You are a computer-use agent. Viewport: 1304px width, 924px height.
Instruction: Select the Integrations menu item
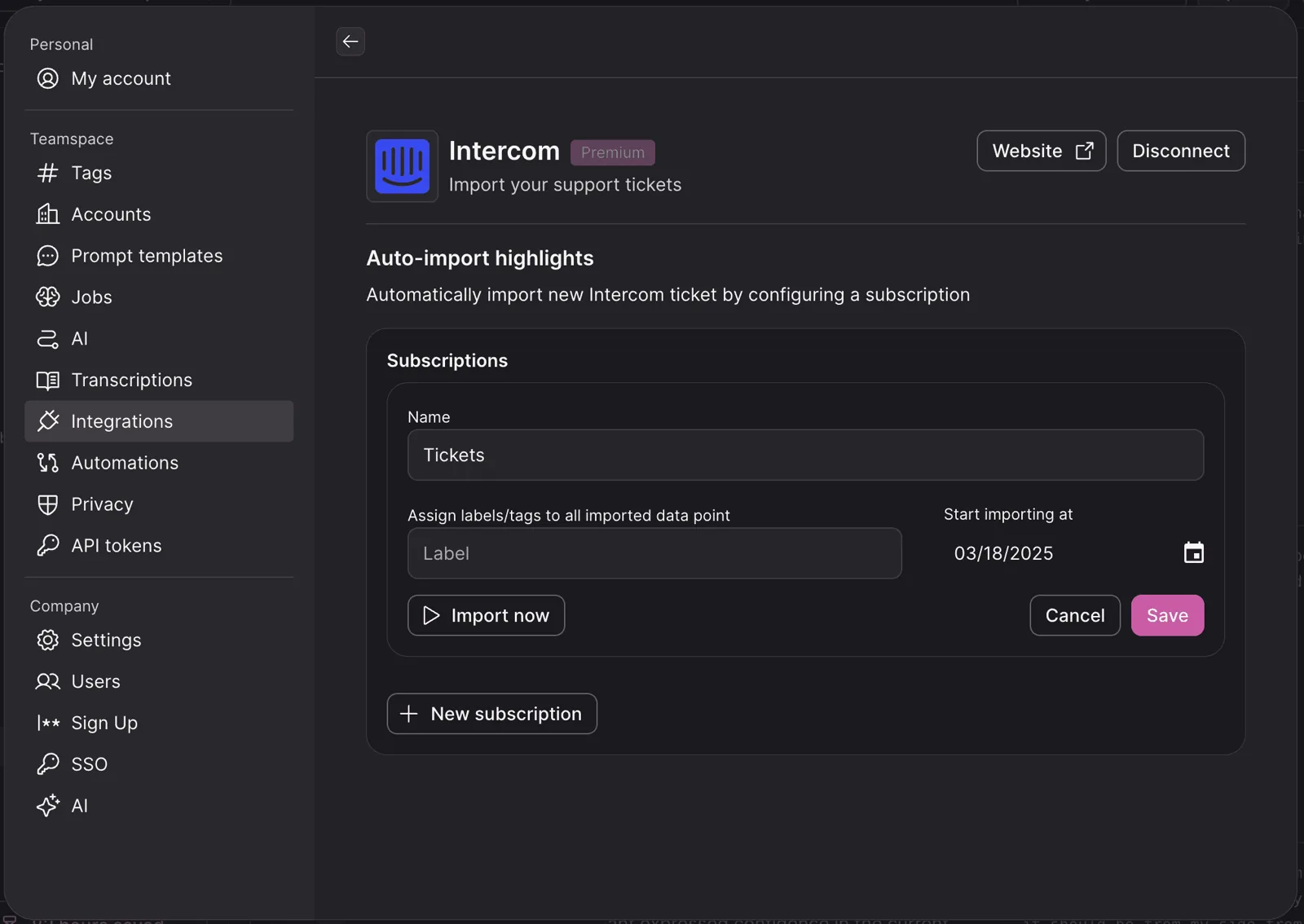[x=159, y=421]
